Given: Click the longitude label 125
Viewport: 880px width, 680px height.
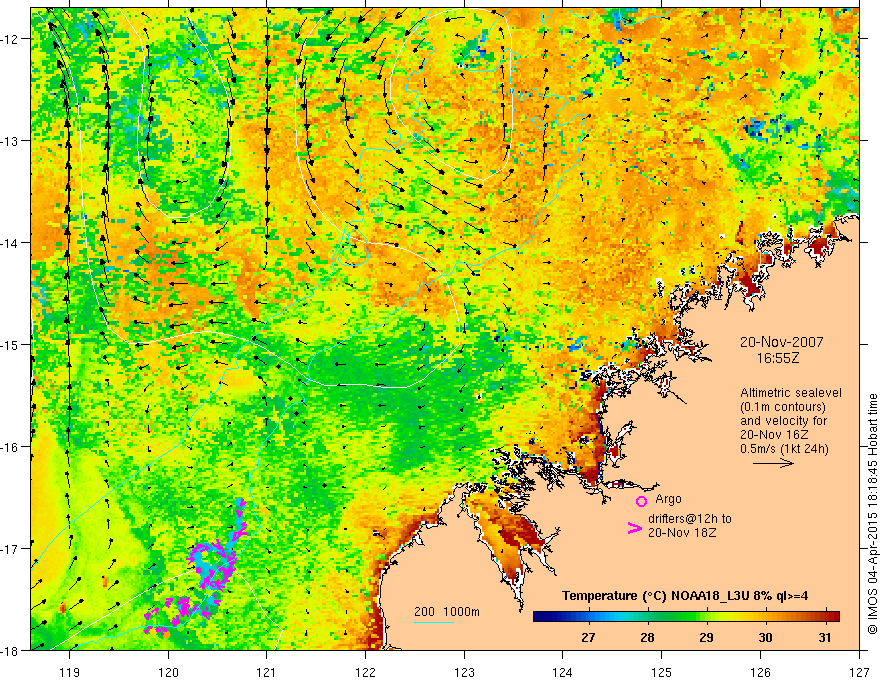Looking at the screenshot, I should (x=661, y=672).
